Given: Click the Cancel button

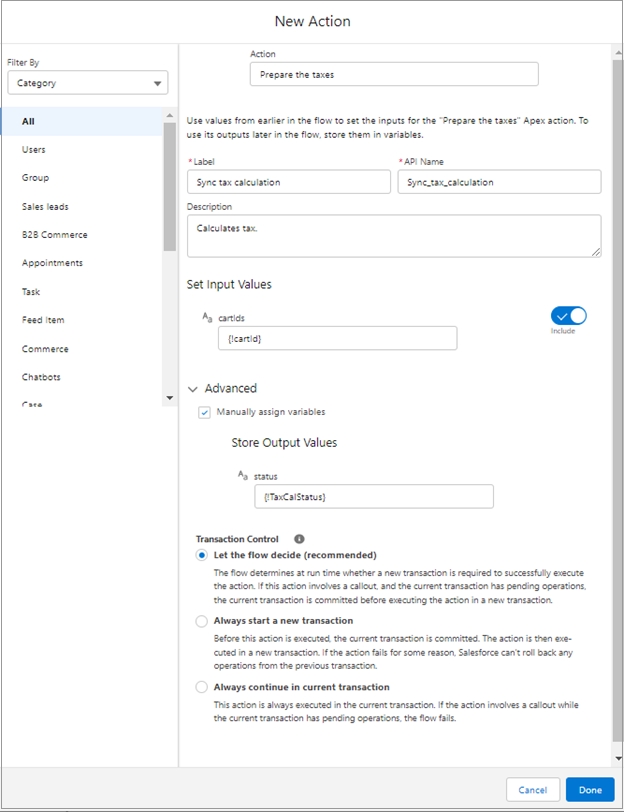Looking at the screenshot, I should (533, 790).
